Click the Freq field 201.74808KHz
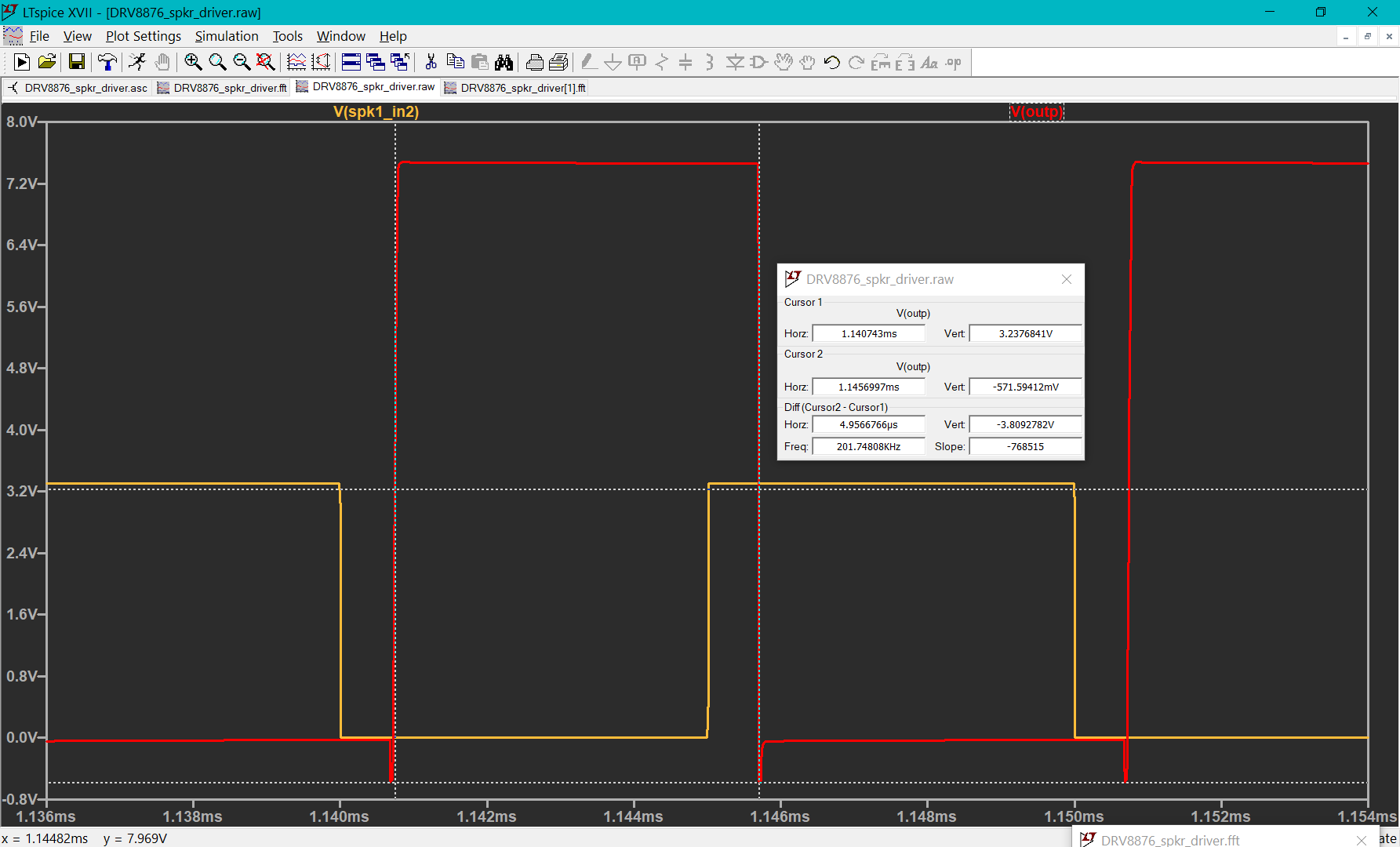This screenshot has height=847, width=1400. click(869, 446)
